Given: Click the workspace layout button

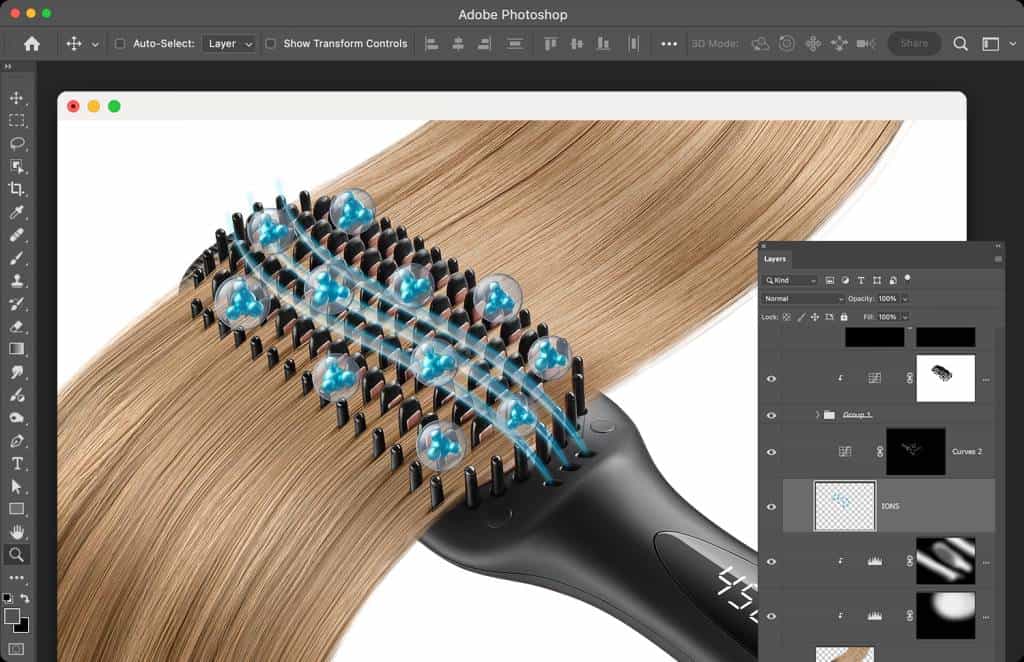Looking at the screenshot, I should coord(991,44).
